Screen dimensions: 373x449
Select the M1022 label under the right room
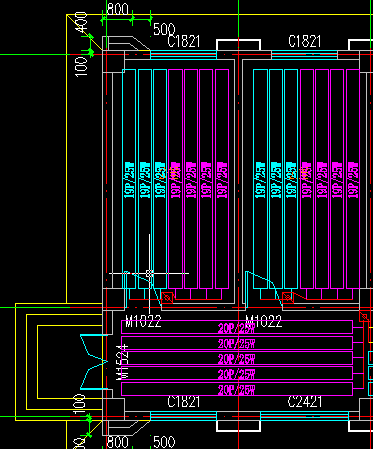click(x=264, y=322)
